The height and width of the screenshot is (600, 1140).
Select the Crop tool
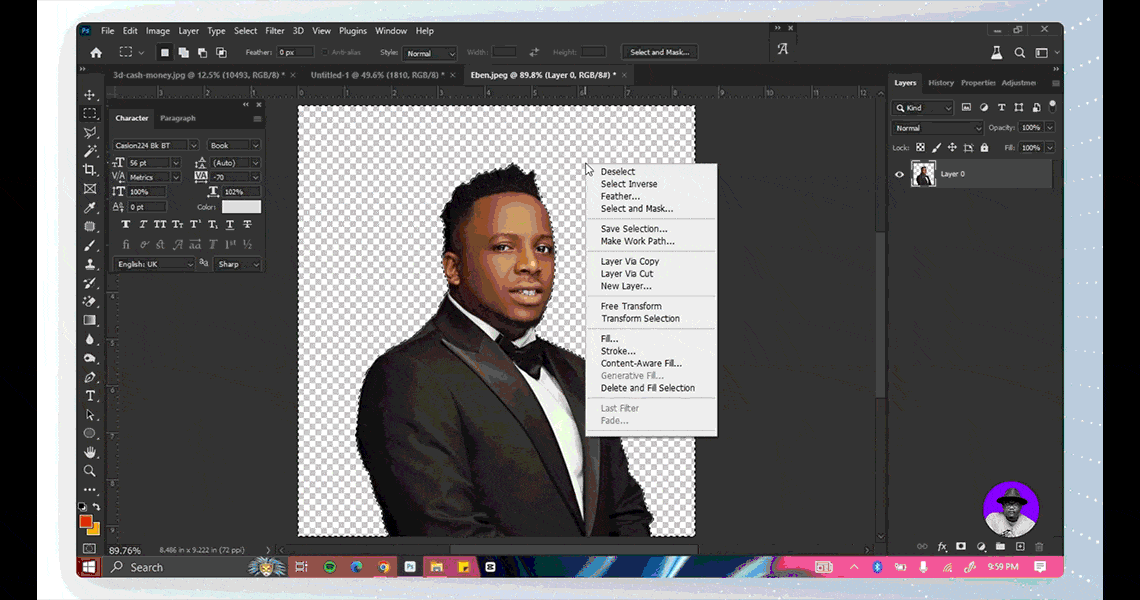(x=90, y=170)
